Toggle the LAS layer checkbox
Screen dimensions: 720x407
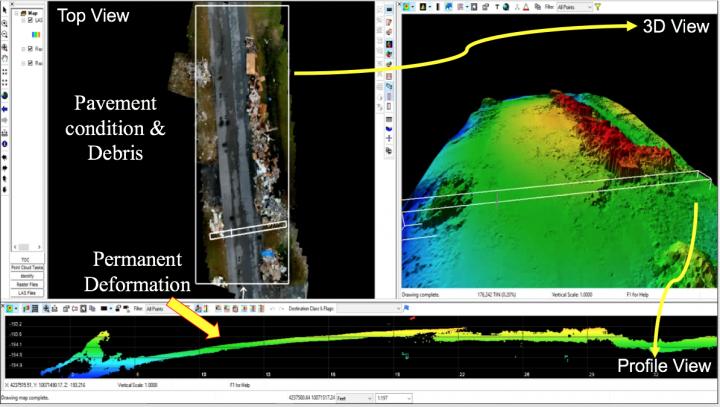pos(30,20)
